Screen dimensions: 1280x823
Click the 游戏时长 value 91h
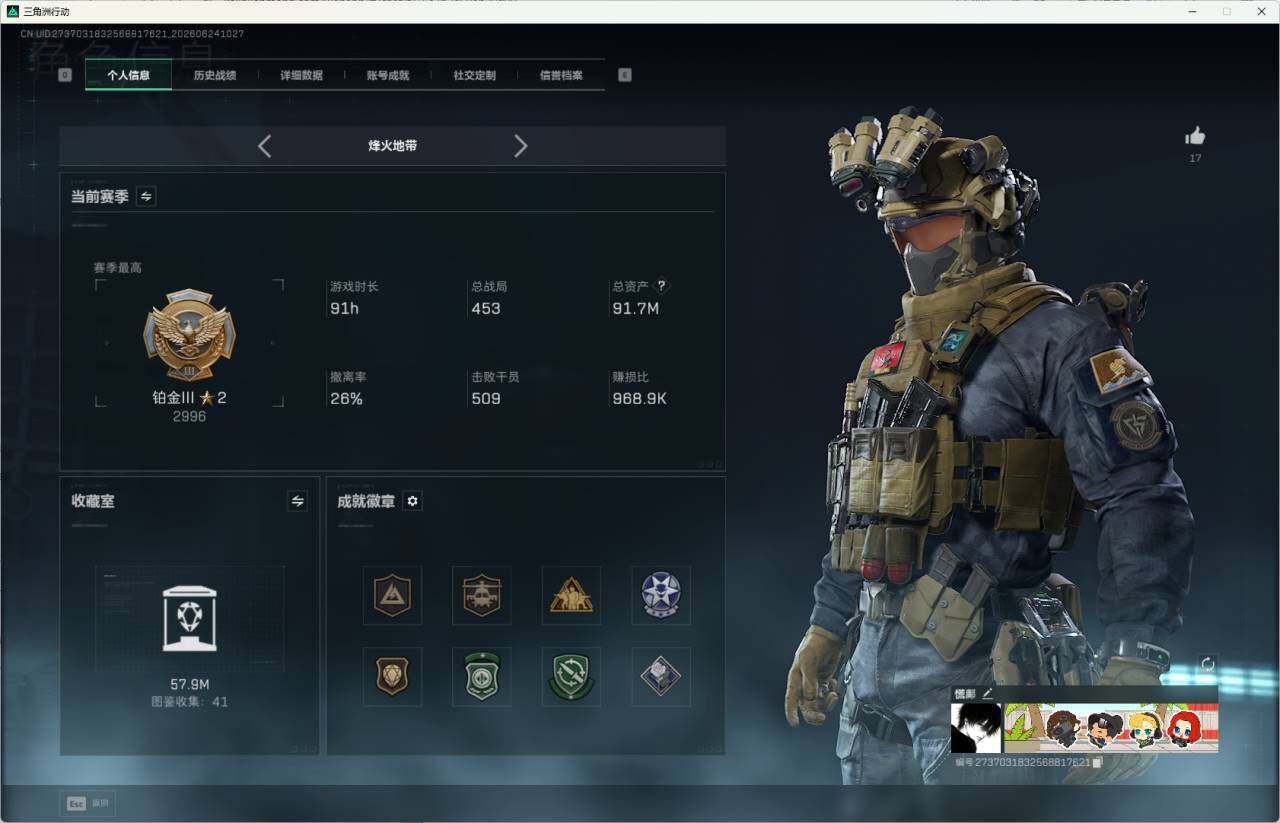[344, 308]
